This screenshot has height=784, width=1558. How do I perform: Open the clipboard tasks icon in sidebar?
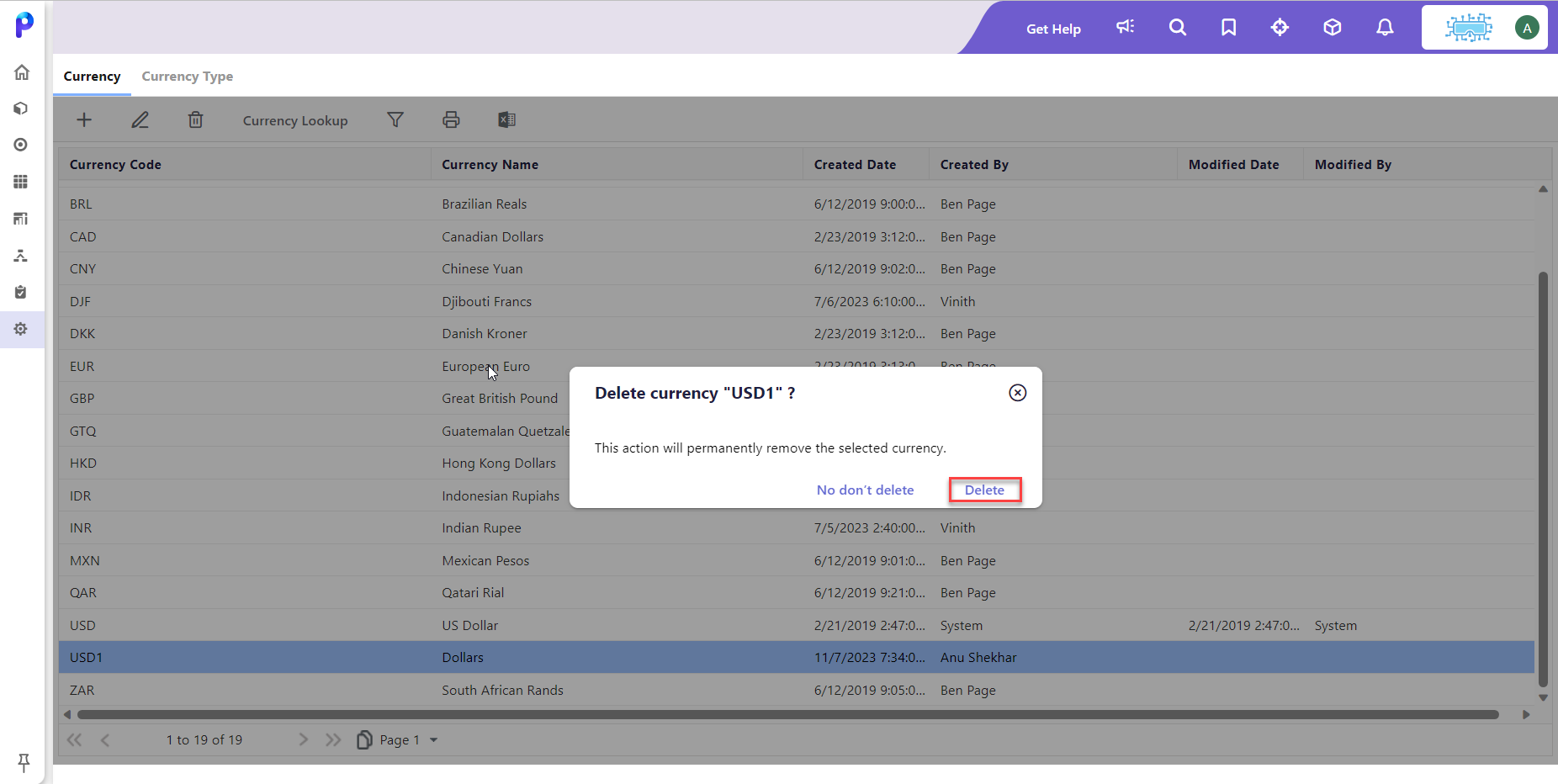click(21, 292)
